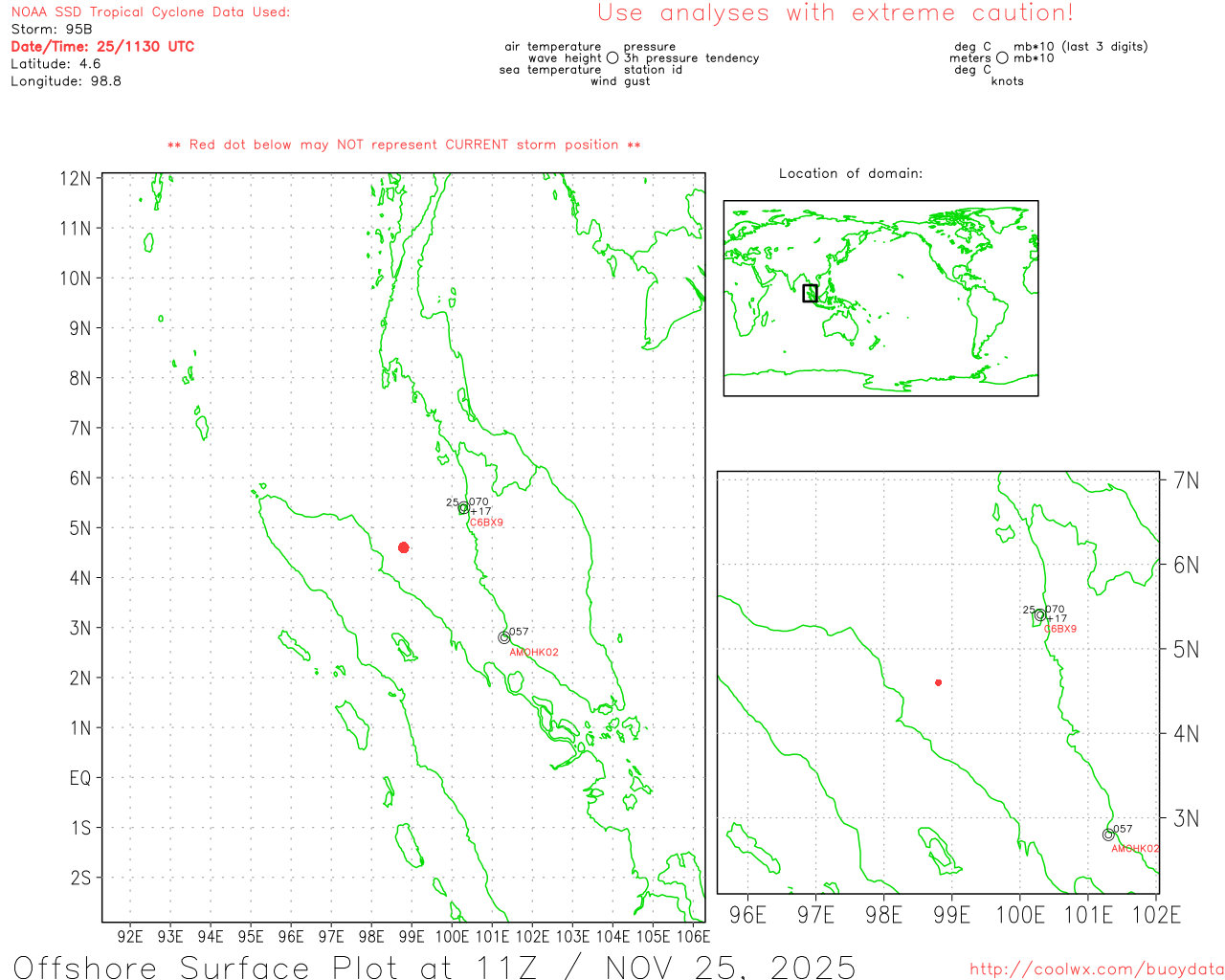This screenshot has height=980, width=1225.
Task: Click the NOAA SSD Tropical Cyclone Data heading
Action: coord(150,12)
